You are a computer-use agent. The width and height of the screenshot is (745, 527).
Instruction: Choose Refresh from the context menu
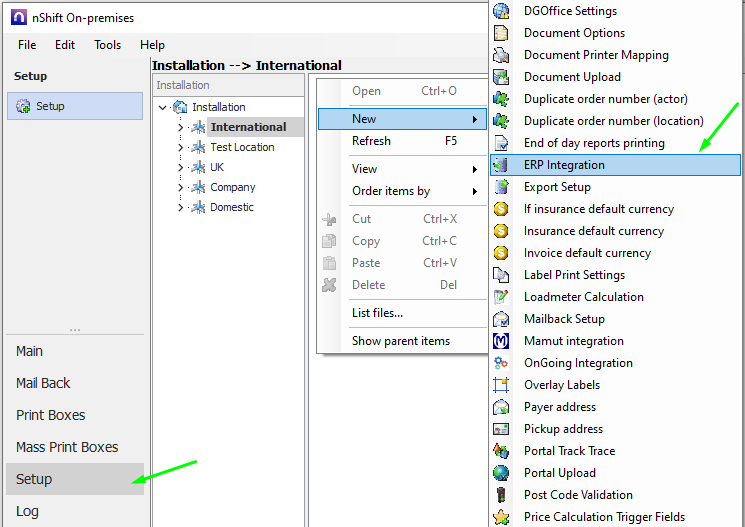coord(402,141)
